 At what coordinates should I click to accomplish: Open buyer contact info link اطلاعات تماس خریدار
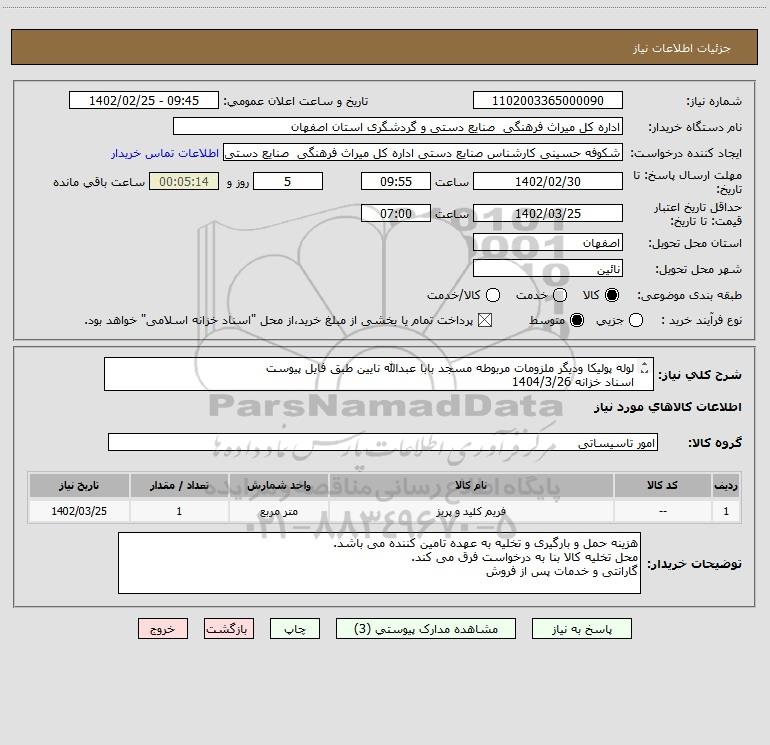(165, 153)
